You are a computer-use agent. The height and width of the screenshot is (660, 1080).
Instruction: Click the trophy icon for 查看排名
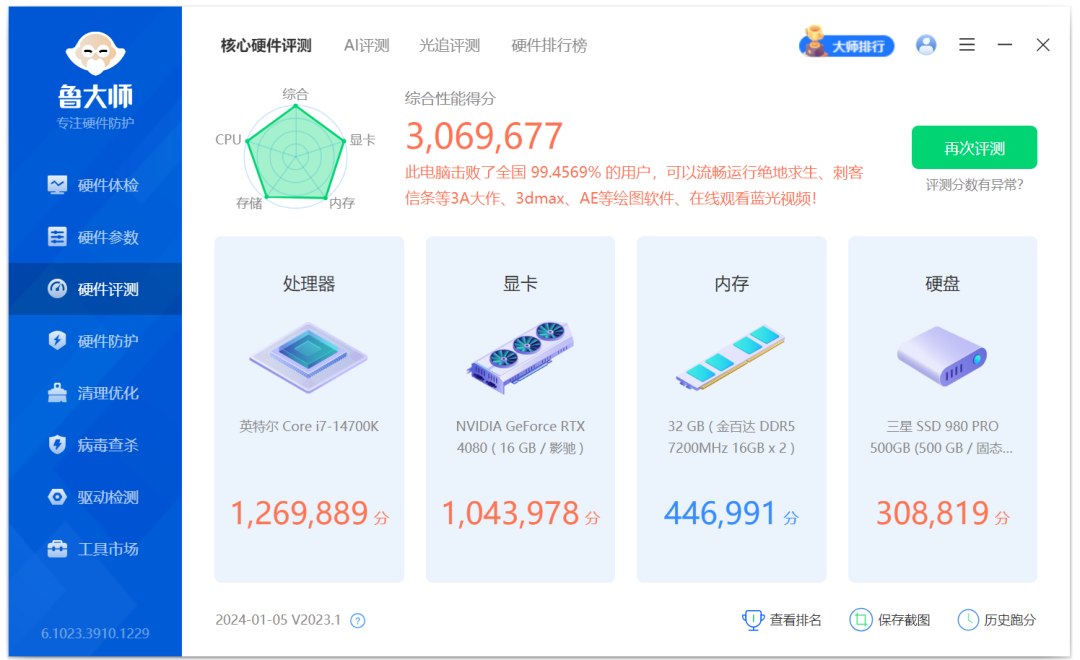click(753, 620)
